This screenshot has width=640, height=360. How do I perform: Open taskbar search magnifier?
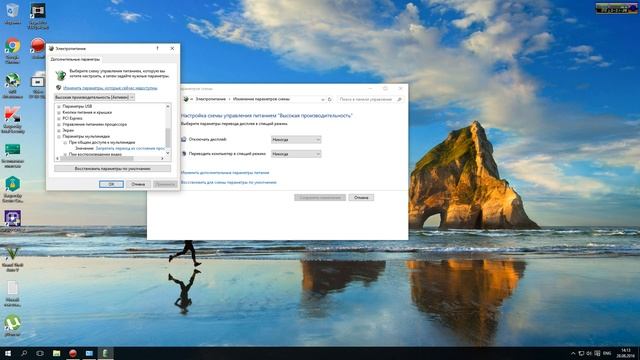click(x=24, y=353)
